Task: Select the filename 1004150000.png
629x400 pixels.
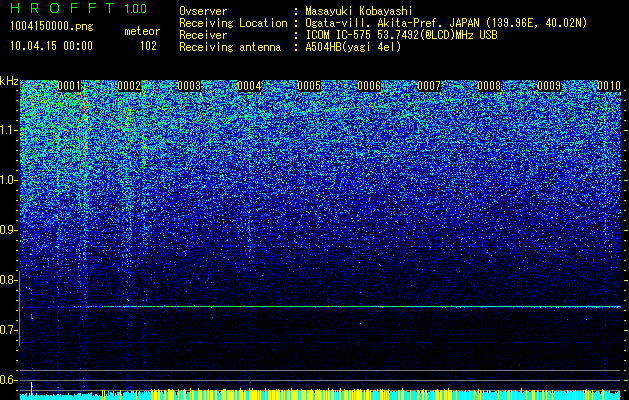Action: point(52,26)
